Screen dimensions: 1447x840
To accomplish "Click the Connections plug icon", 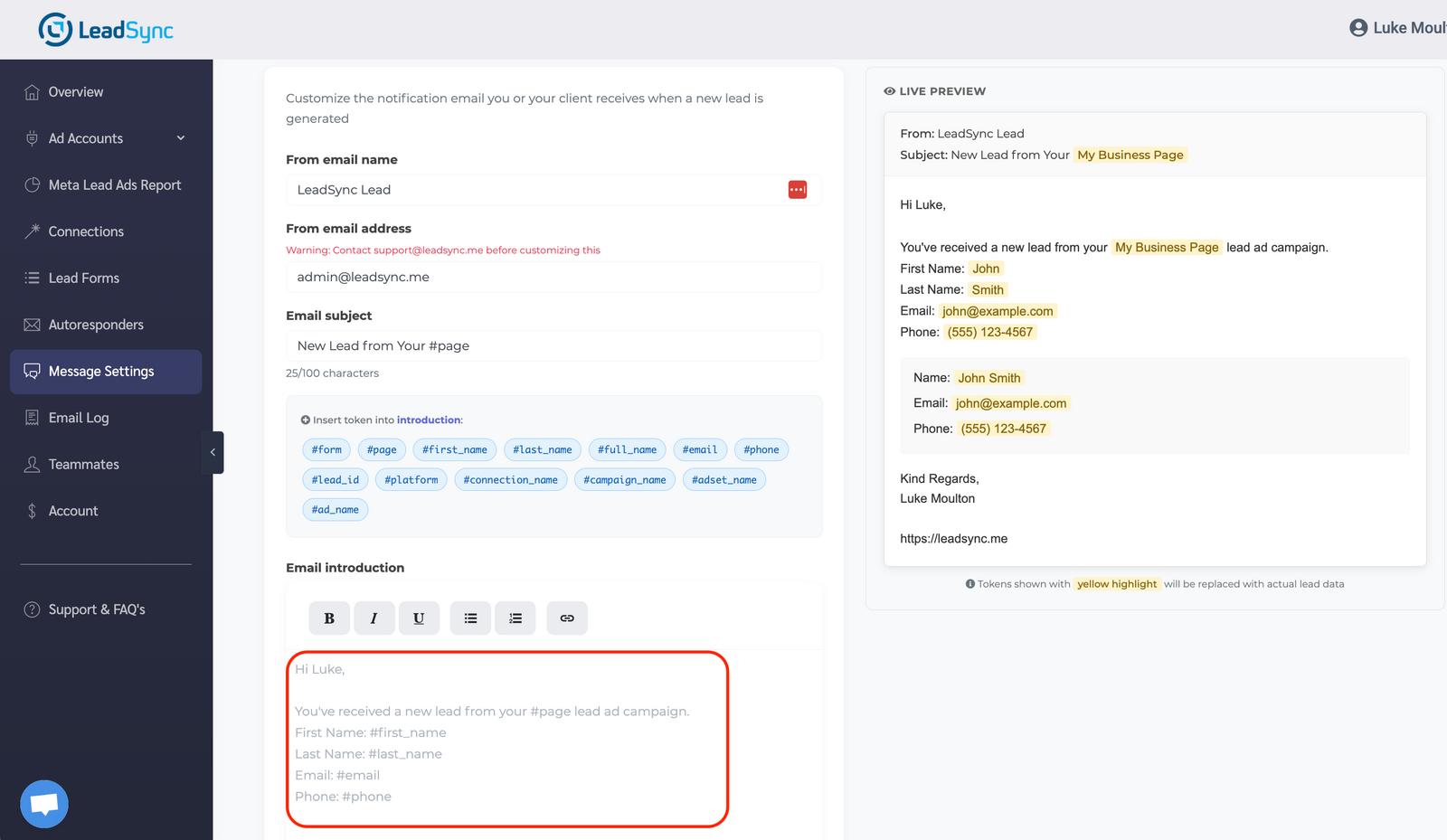I will click(31, 231).
